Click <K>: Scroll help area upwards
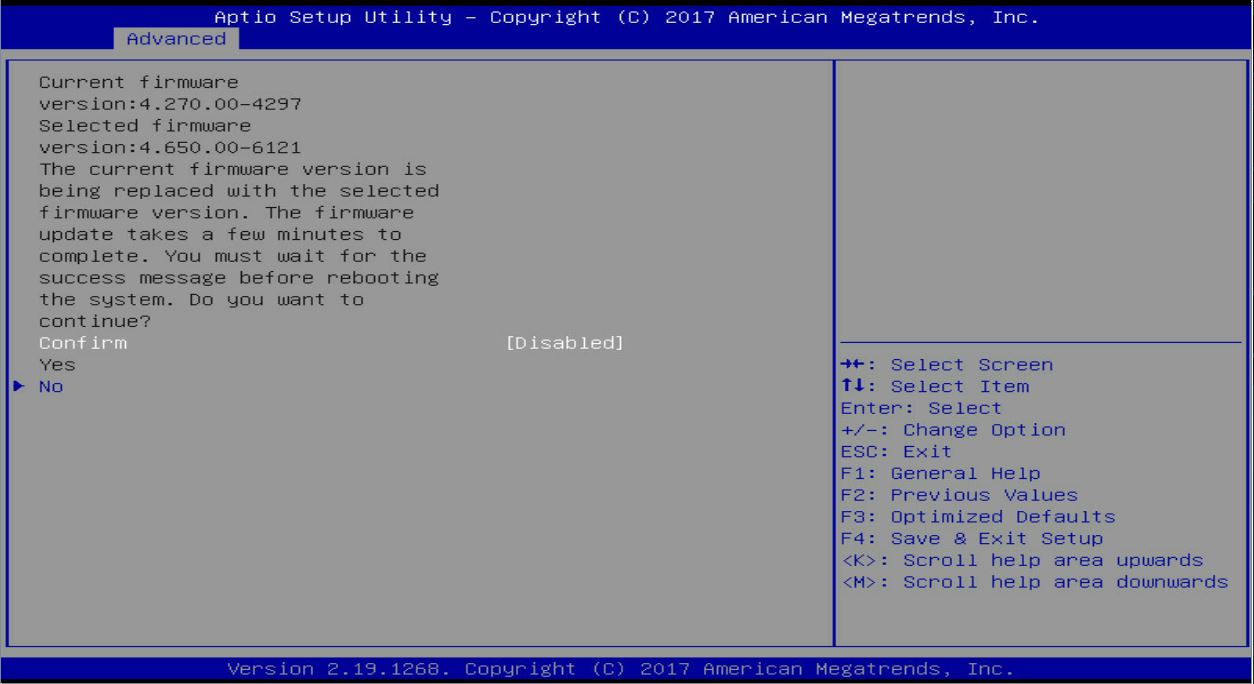 pyautogui.click(x=1021, y=560)
